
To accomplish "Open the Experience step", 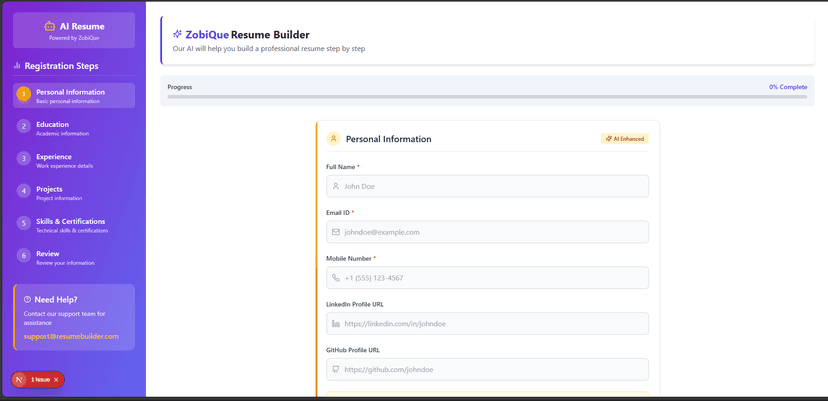I will click(74, 160).
